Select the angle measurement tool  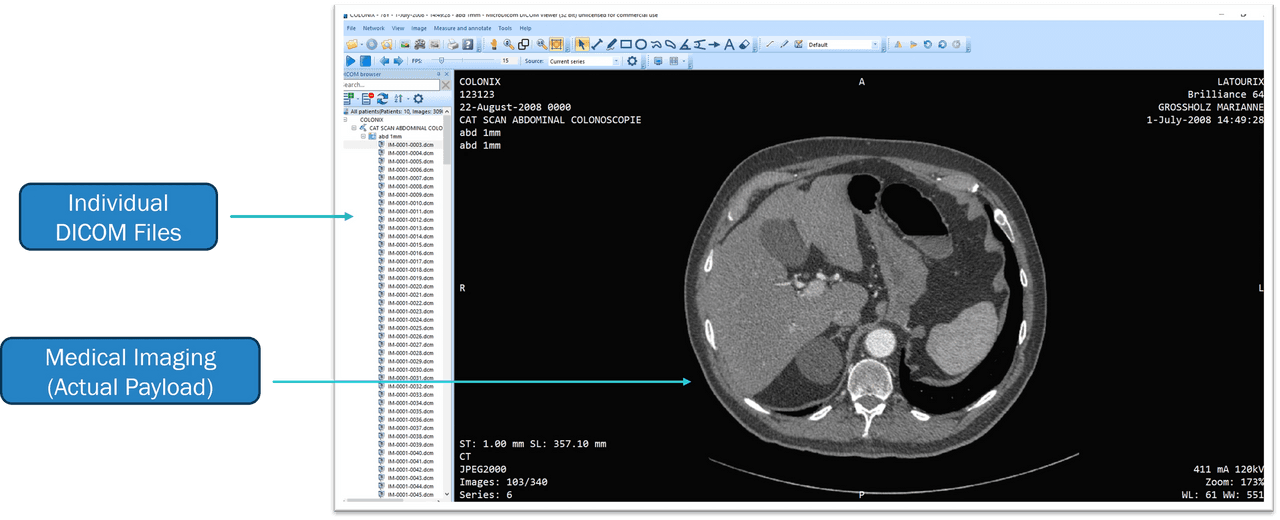[x=685, y=44]
